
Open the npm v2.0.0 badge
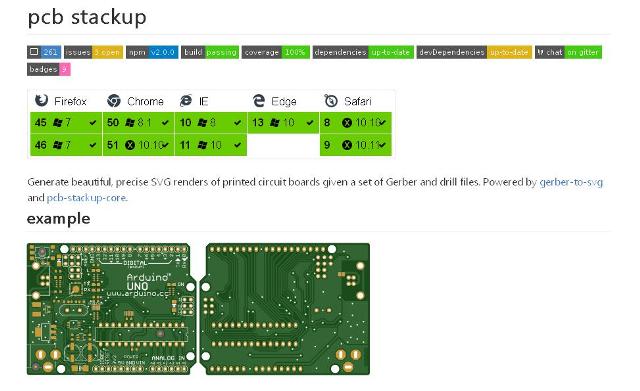(x=152, y=52)
